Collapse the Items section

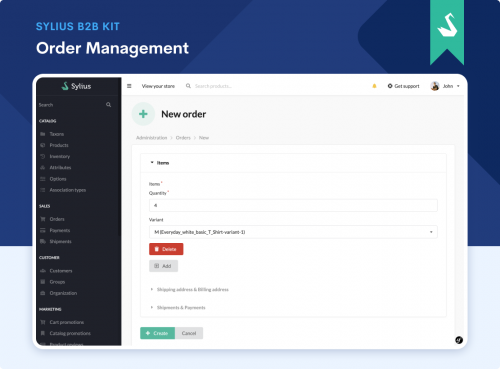(x=160, y=163)
